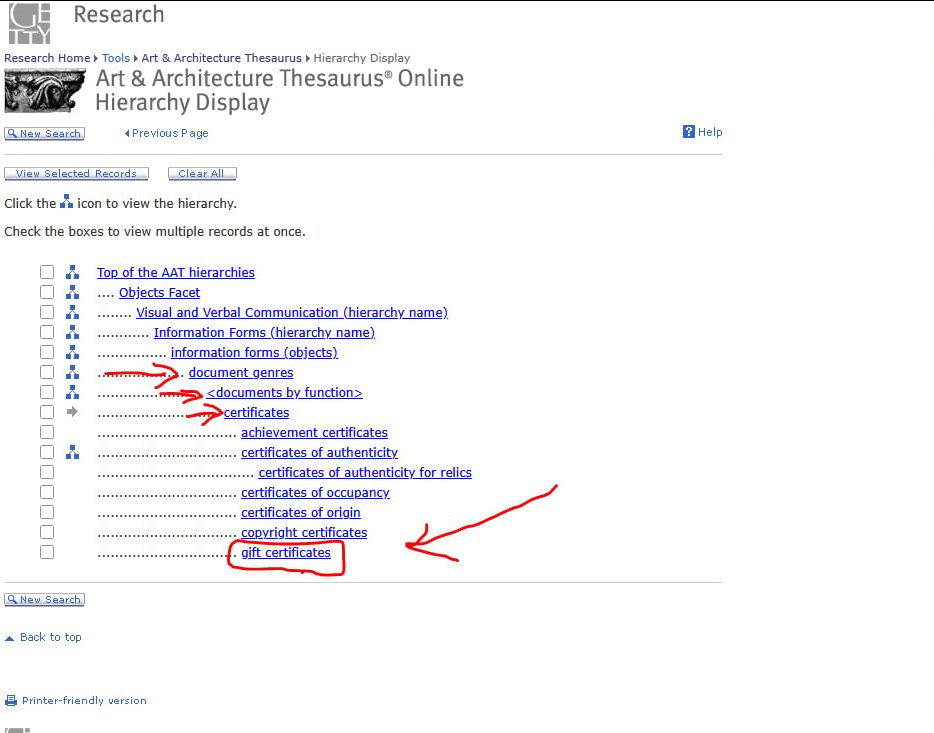Open the achievement certificates link
The width and height of the screenshot is (934, 733).
[x=315, y=432]
